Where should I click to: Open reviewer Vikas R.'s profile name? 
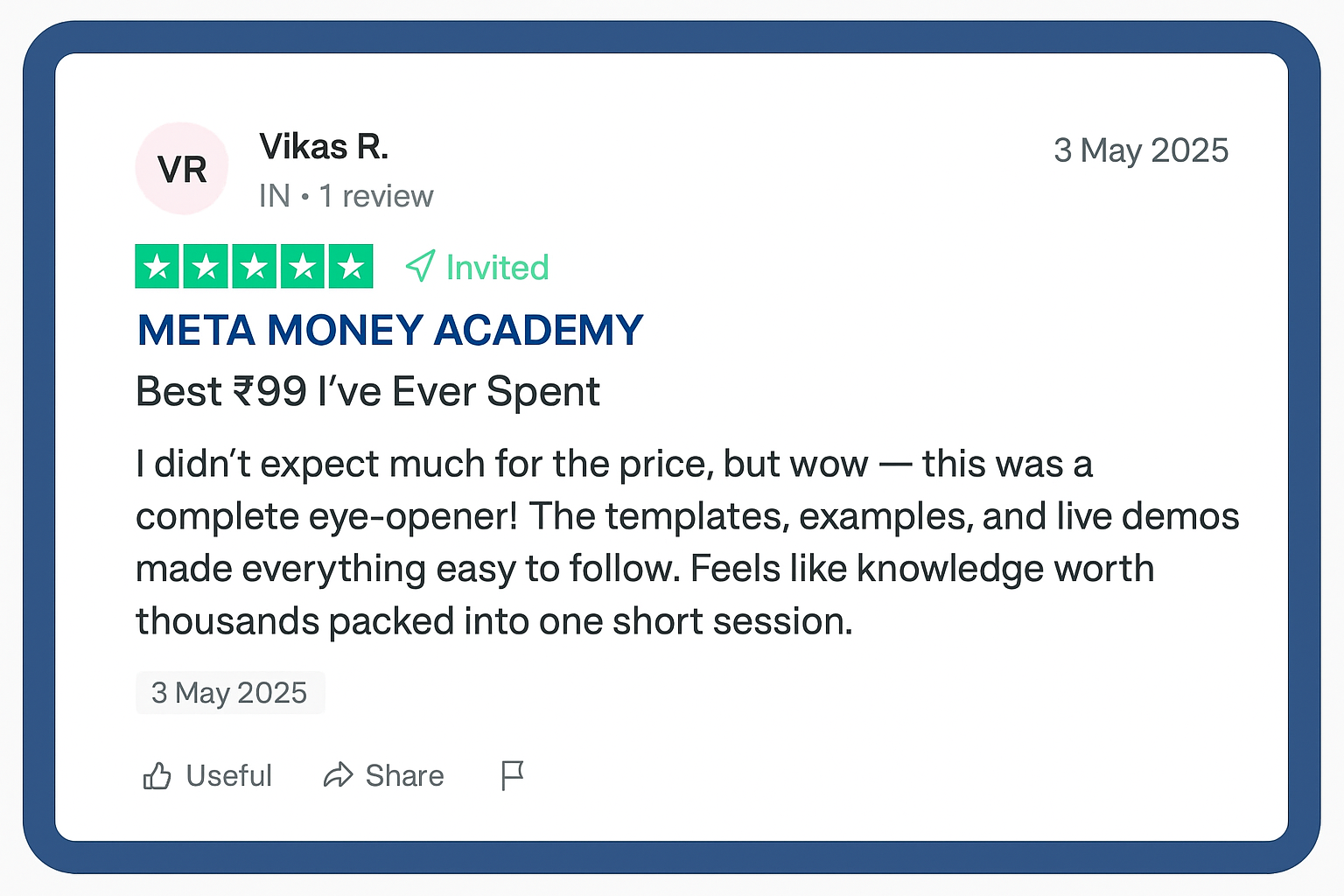(x=324, y=147)
